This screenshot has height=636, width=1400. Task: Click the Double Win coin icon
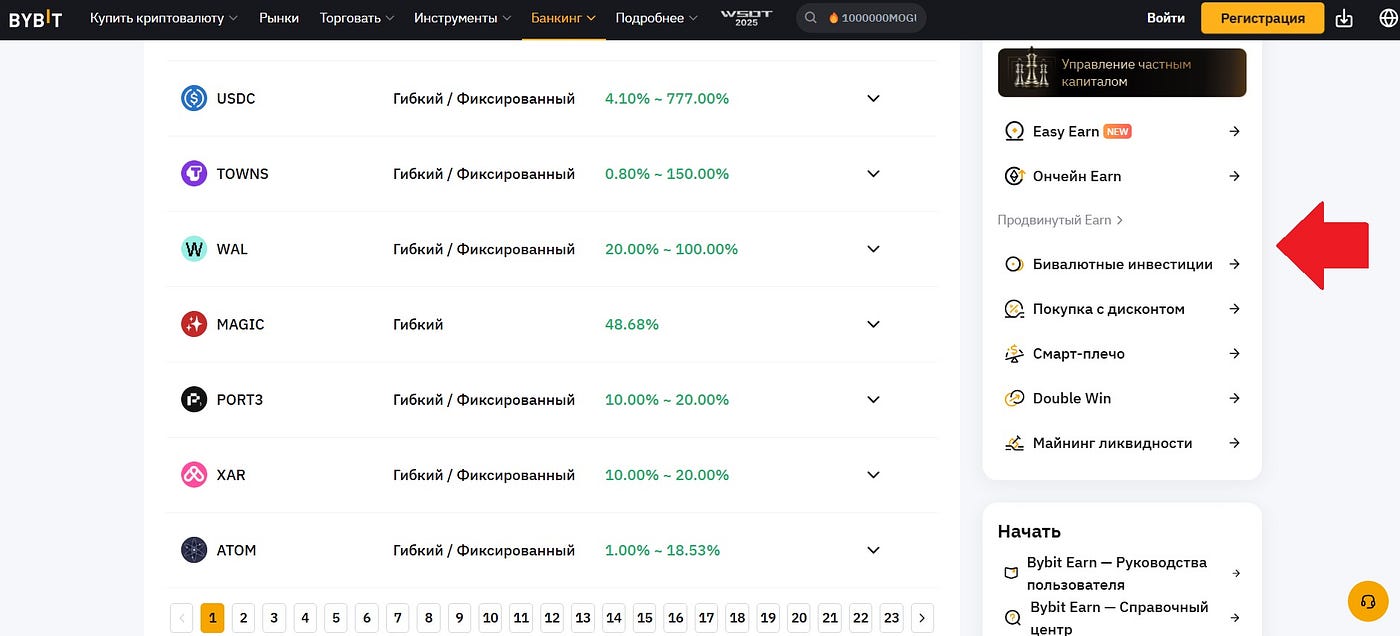click(x=1013, y=398)
